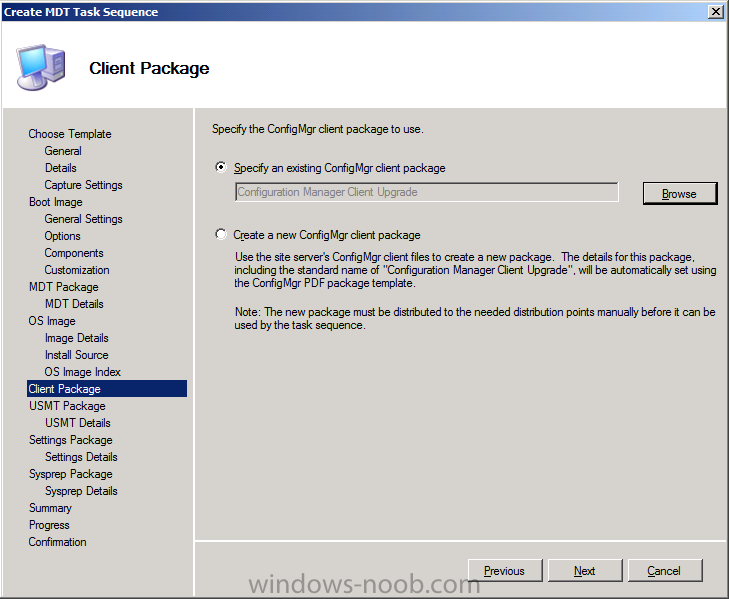Select the OS Image step
Viewport: 729px width, 599px height.
click(52, 321)
